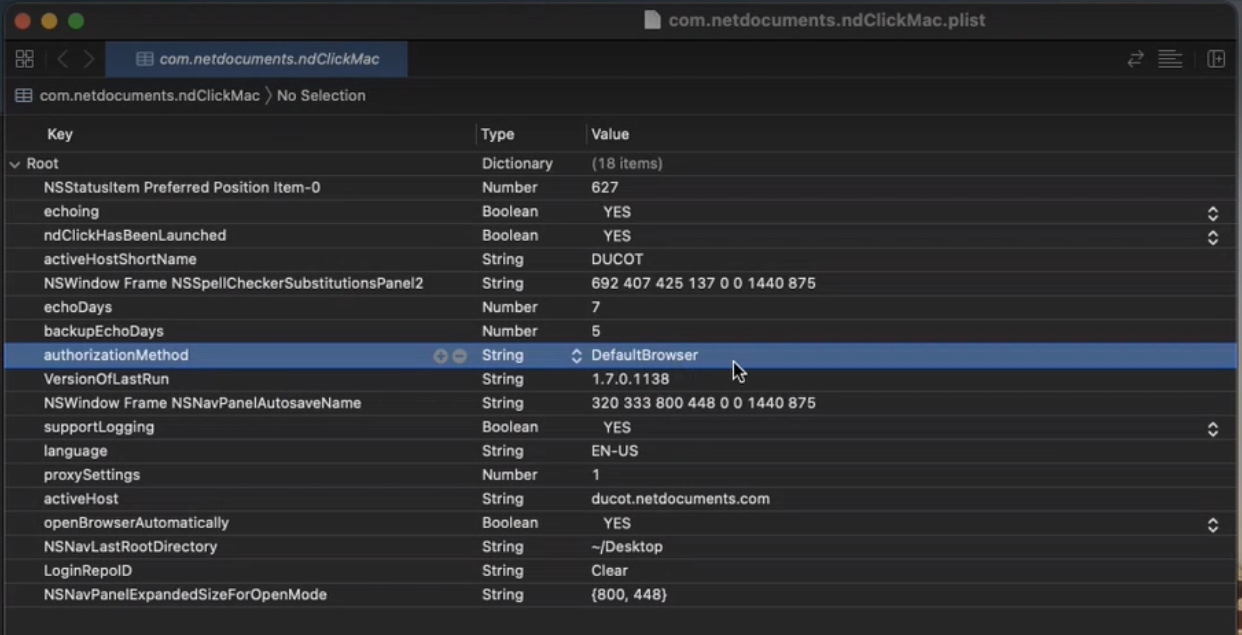Click the 1.7.0.1138 version value
This screenshot has height=635, width=1242.
coord(630,380)
